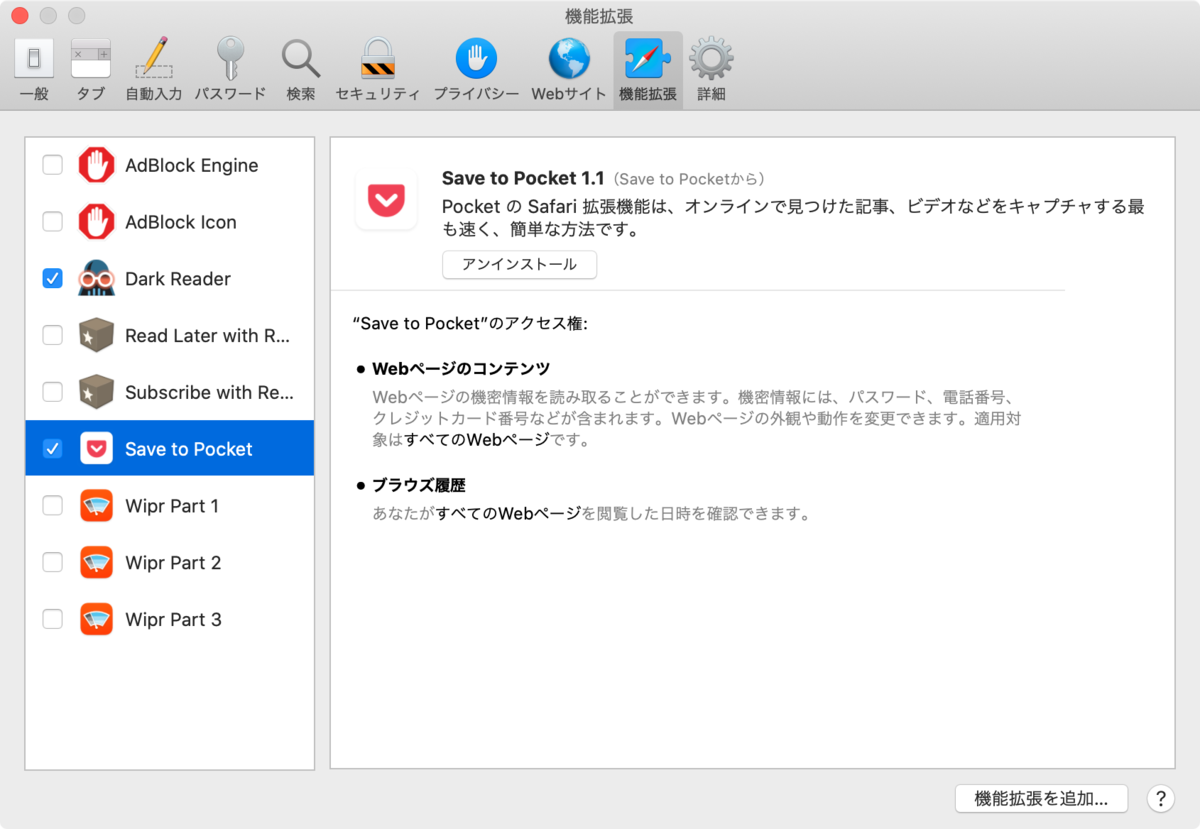Click the AdBlock Icon stop-hand icon
The image size is (1200, 829).
97,222
